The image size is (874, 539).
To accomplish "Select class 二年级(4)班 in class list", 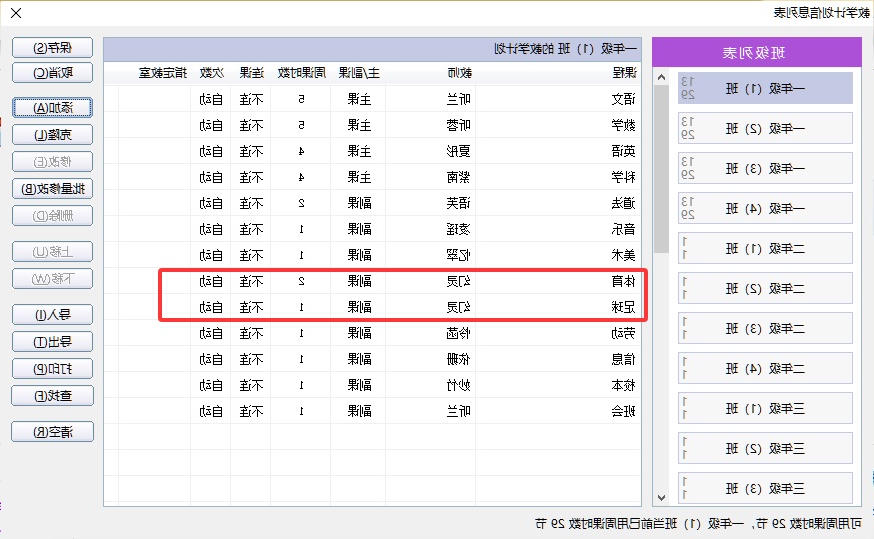I will point(765,368).
